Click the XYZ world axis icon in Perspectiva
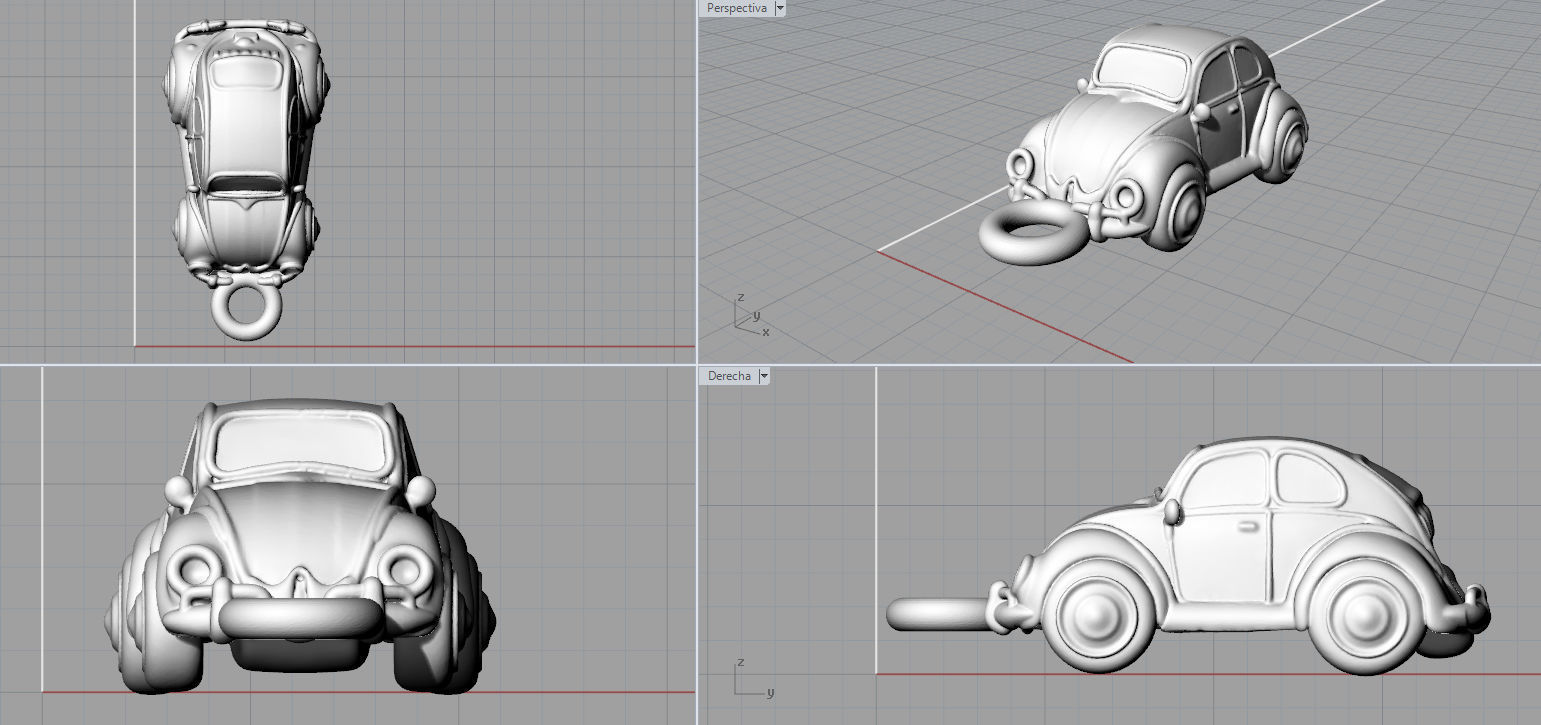1541x725 pixels. pos(750,315)
